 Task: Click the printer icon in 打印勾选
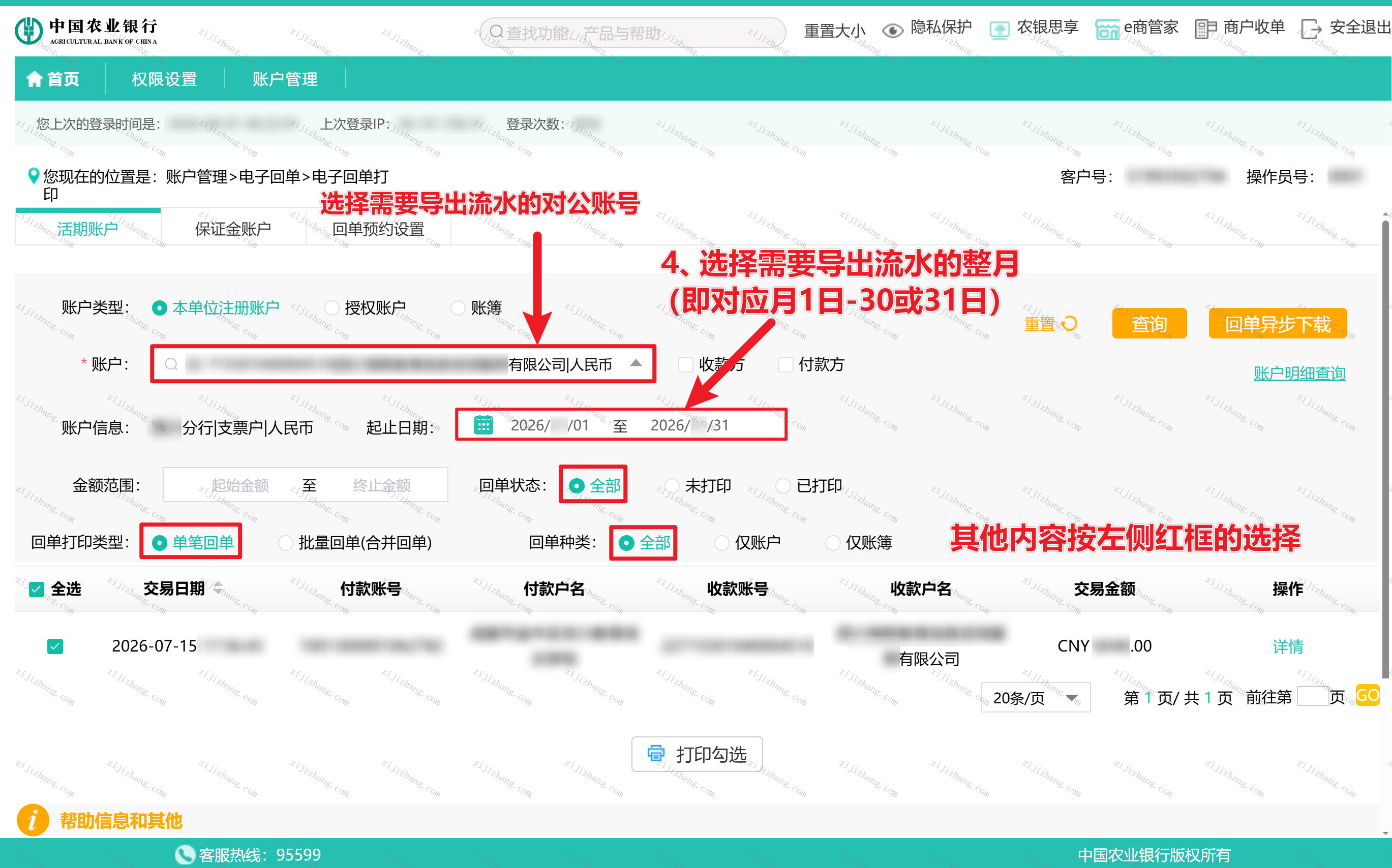click(x=656, y=753)
